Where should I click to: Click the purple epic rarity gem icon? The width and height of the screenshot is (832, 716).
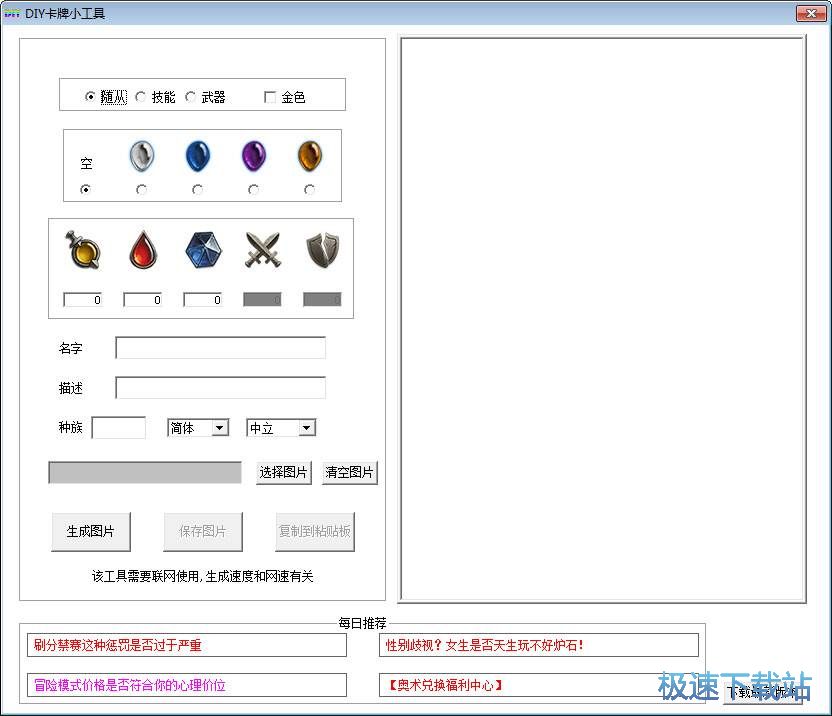(254, 156)
